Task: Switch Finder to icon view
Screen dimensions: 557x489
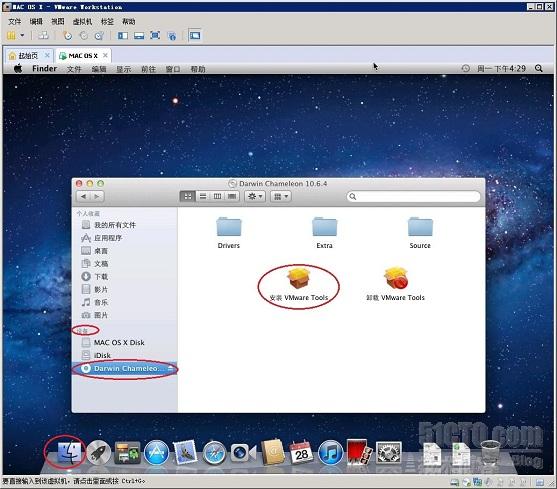Action: [188, 196]
